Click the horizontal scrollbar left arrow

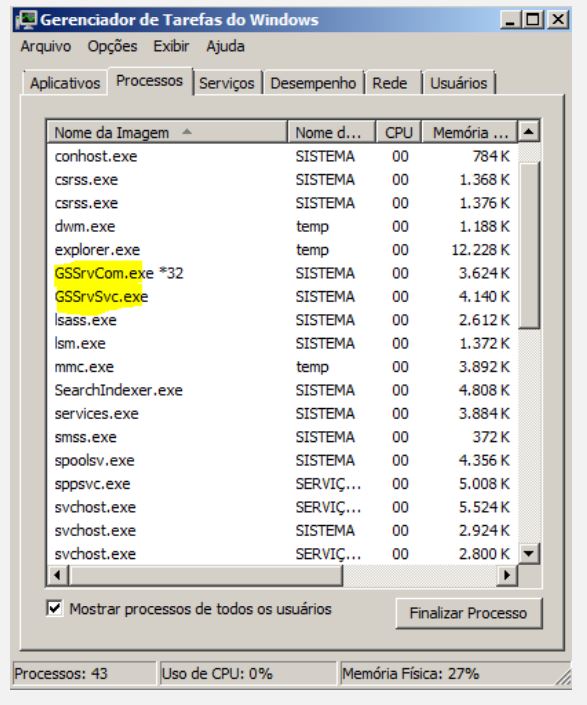(x=58, y=575)
